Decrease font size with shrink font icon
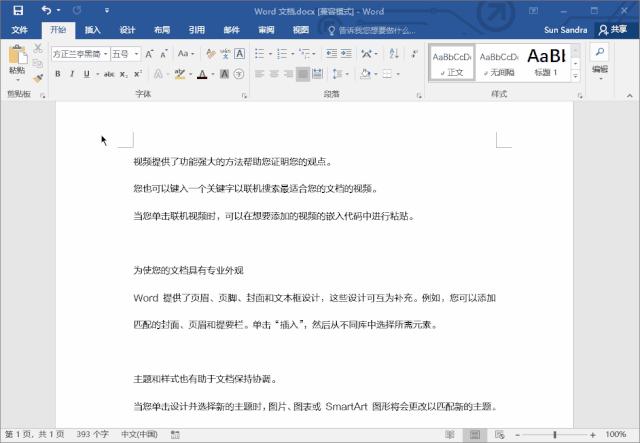Image resolution: width=640 pixels, height=443 pixels. coord(164,54)
